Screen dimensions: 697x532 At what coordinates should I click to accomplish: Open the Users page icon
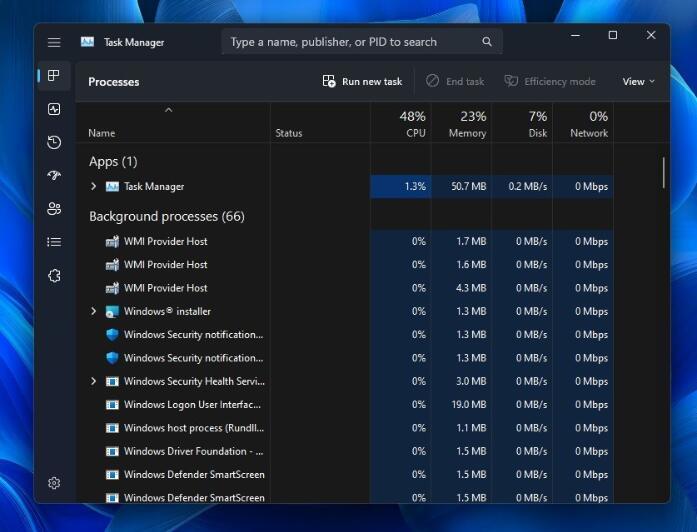pos(54,209)
